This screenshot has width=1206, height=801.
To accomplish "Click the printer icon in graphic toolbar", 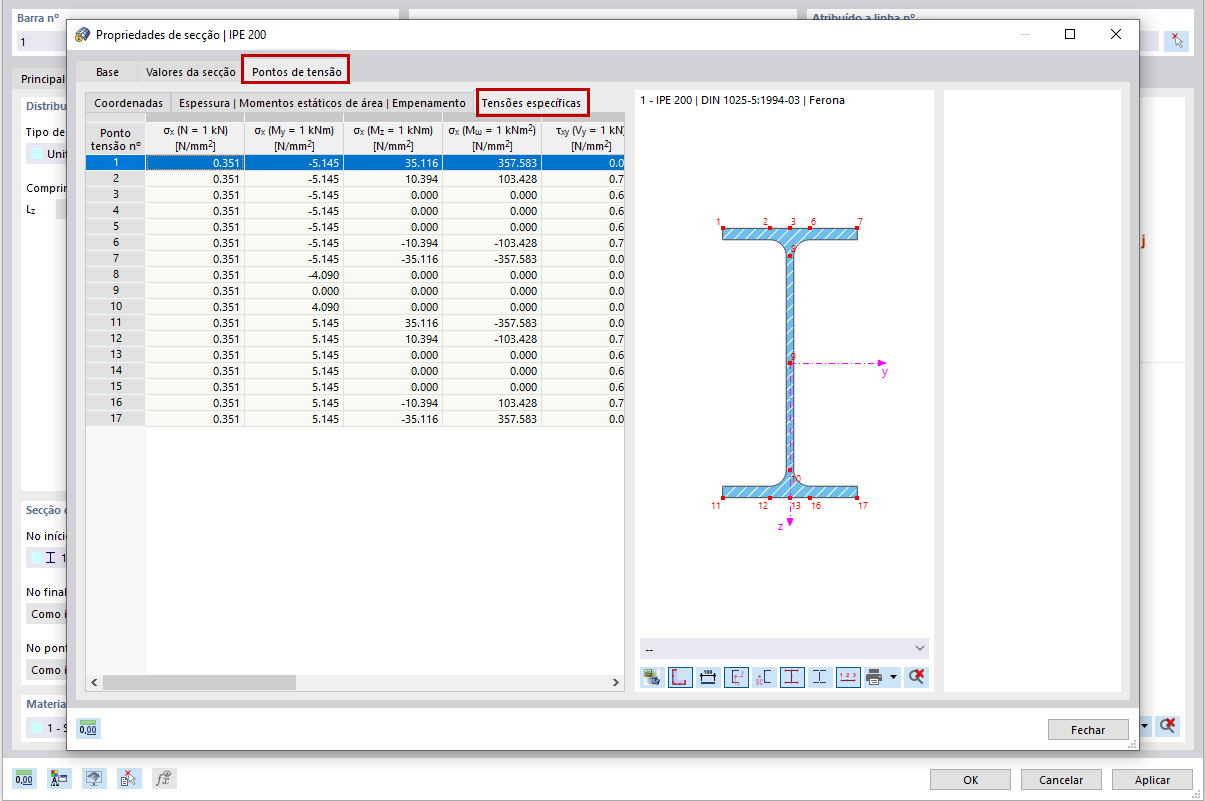I will pos(875,677).
